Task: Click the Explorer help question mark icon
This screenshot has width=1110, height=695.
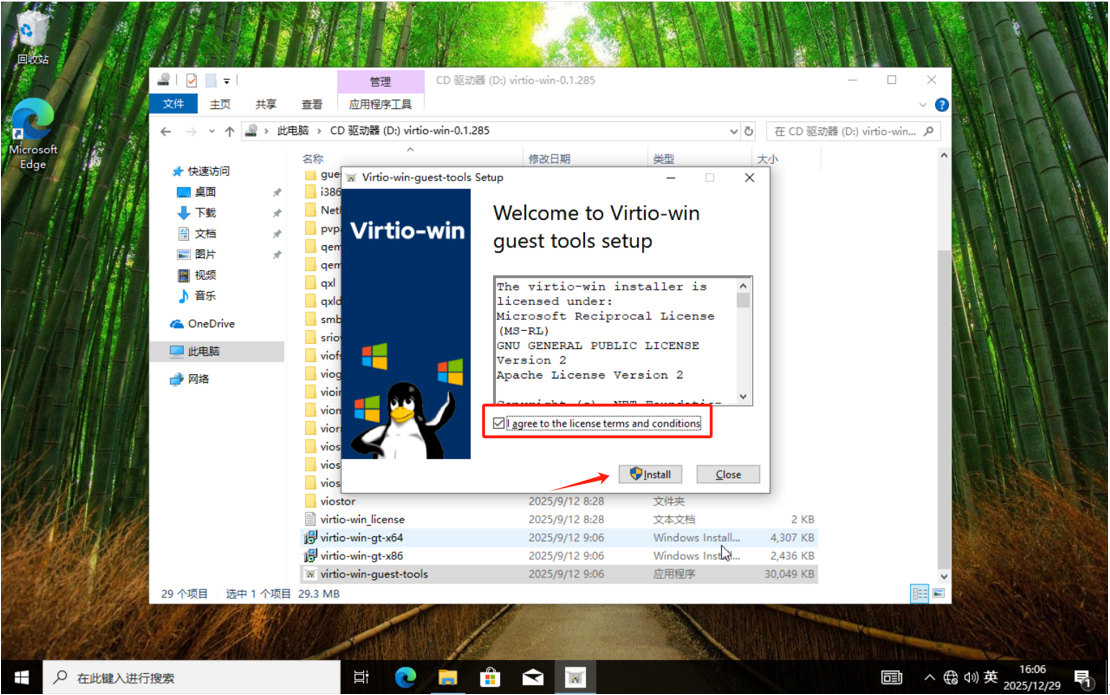Action: point(941,104)
